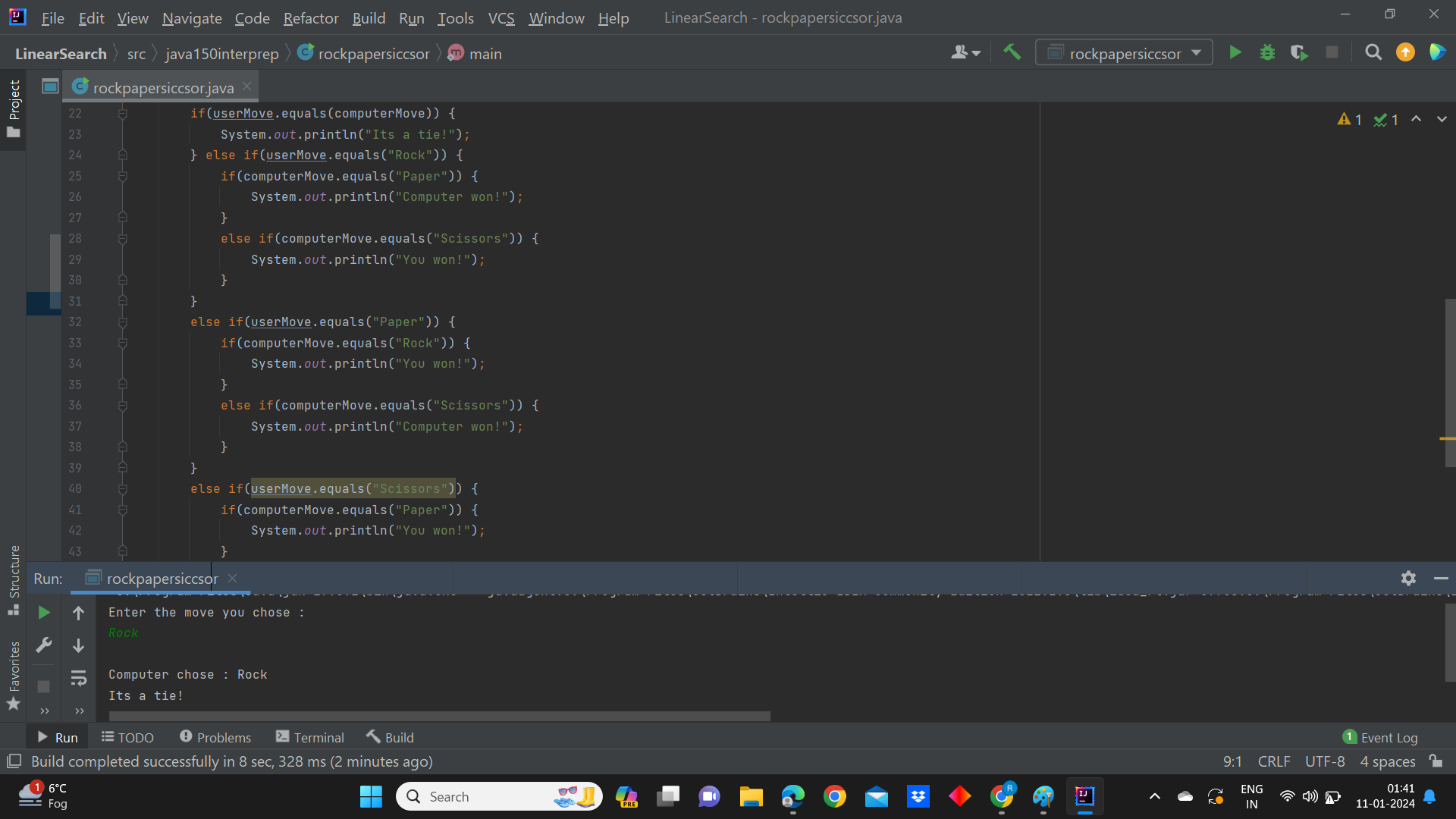Open the Problems tool window

(x=215, y=737)
